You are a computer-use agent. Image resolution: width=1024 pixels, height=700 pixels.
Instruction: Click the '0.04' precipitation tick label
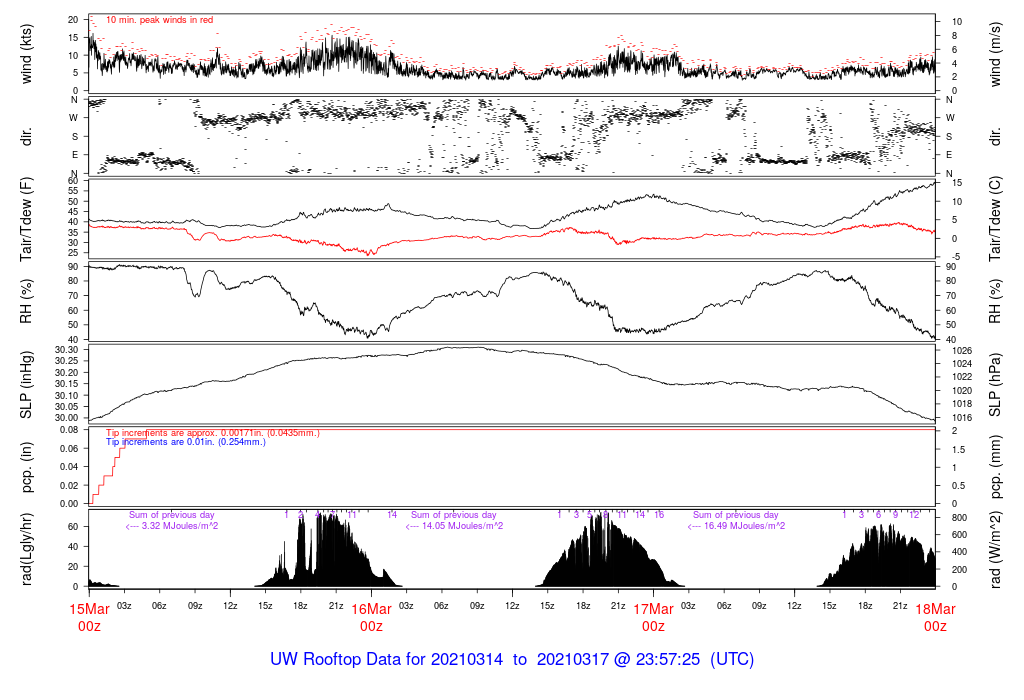[69, 467]
